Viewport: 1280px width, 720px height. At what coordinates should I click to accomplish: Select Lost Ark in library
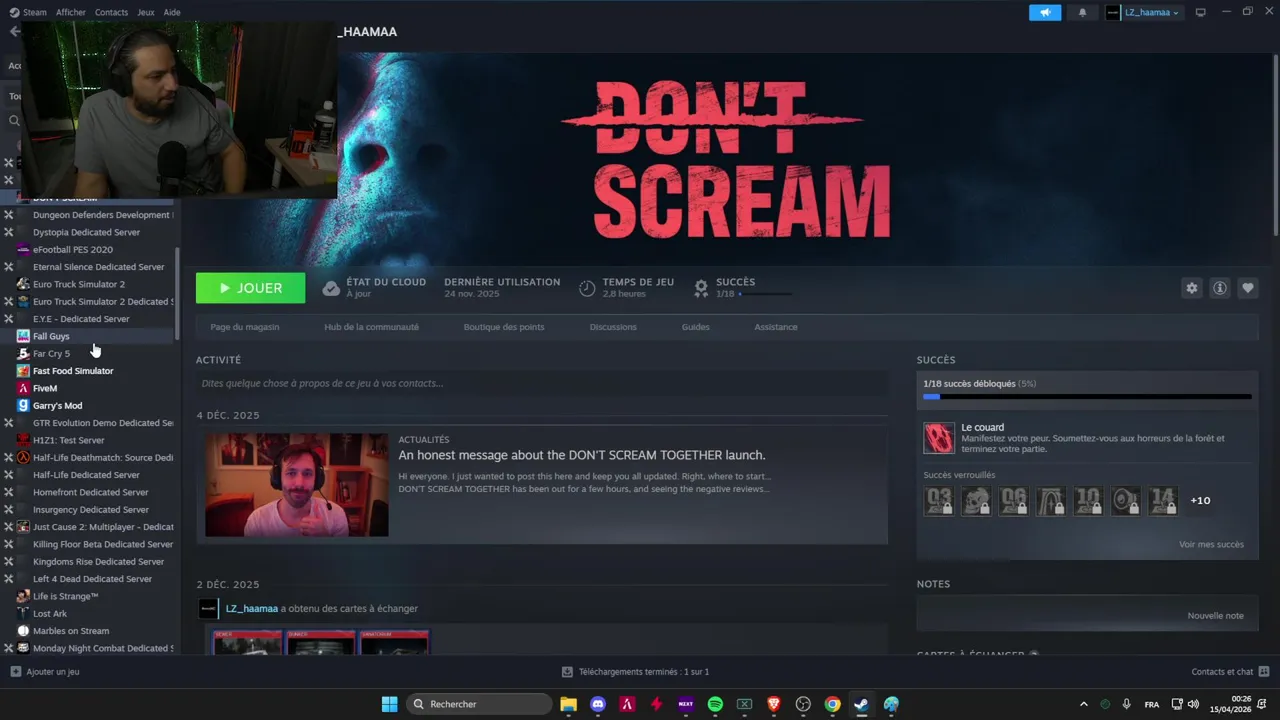(50, 614)
